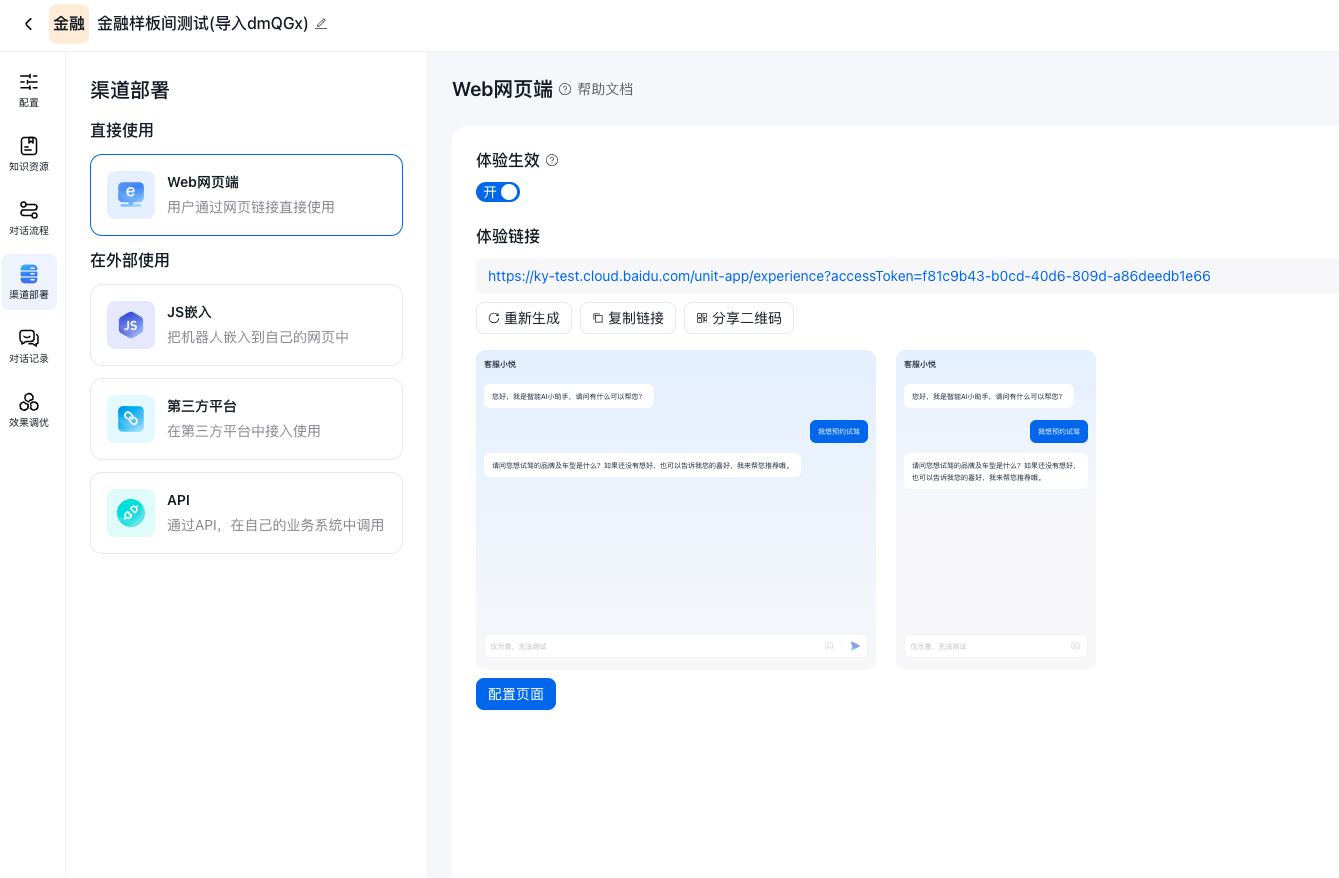Screen dimensions: 1339x878
Task: Click the Web网页端 monitor icon
Action: (x=131, y=195)
